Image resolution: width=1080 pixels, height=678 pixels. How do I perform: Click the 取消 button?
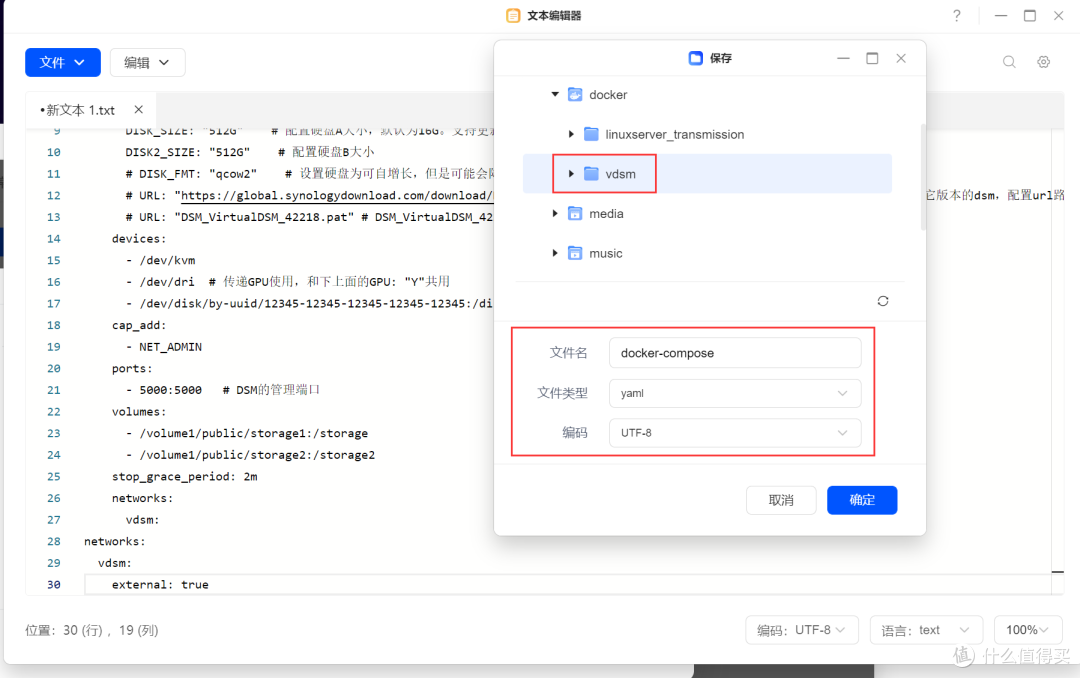(x=781, y=500)
